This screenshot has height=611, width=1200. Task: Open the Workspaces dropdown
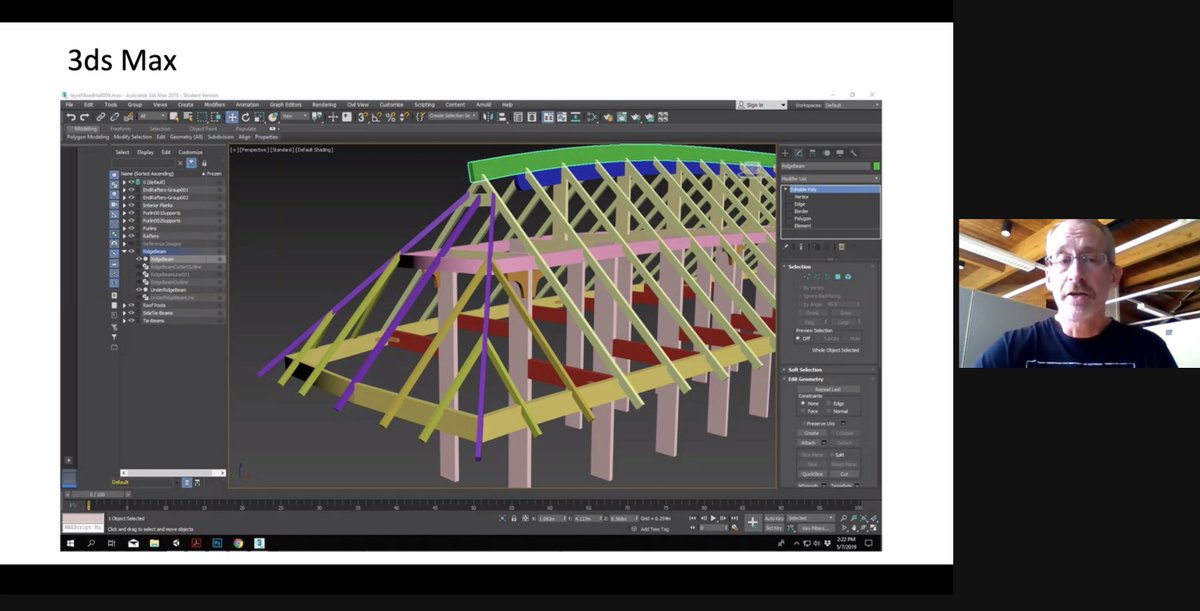[851, 104]
